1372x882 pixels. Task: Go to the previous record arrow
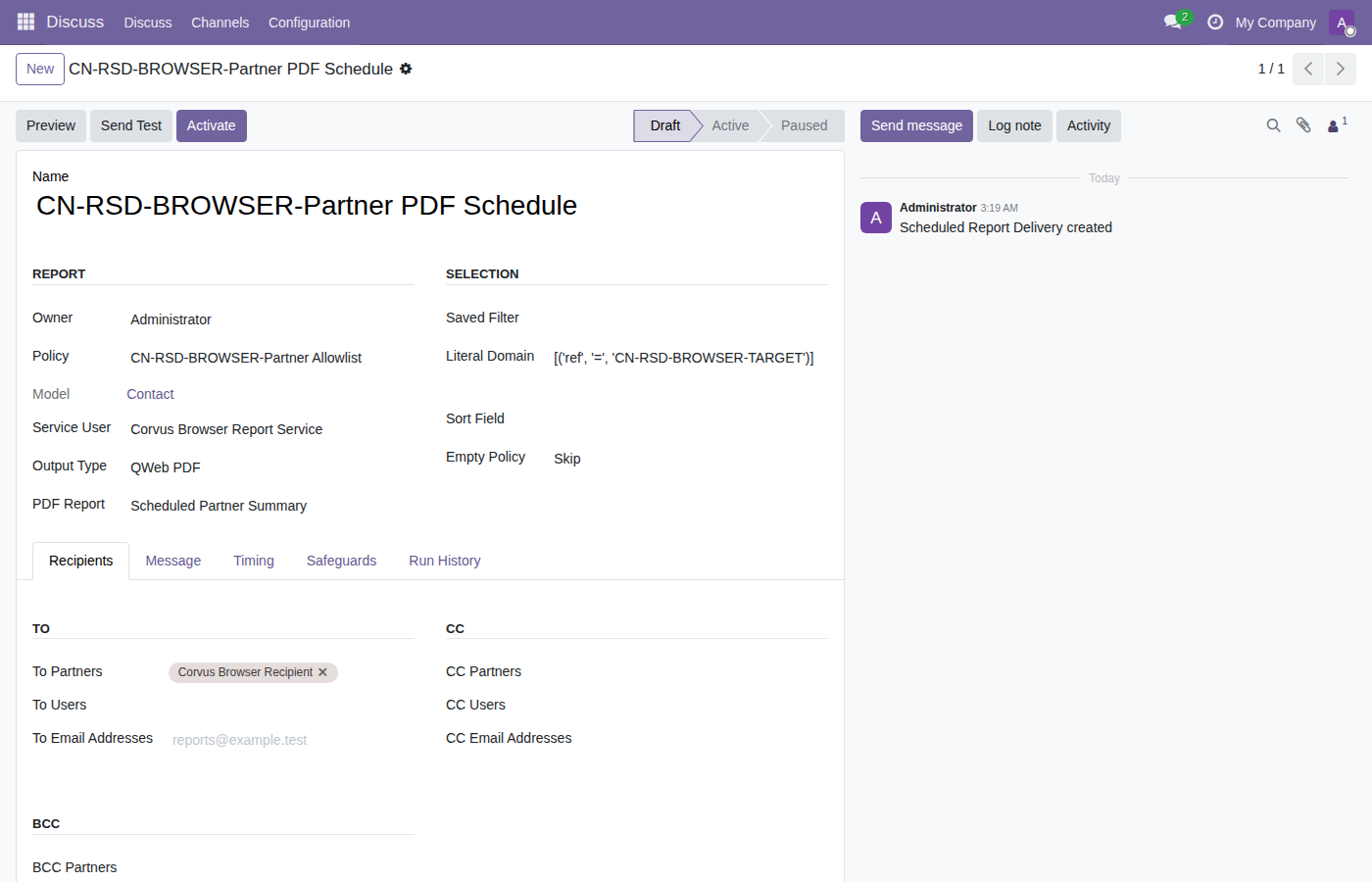[x=1308, y=69]
